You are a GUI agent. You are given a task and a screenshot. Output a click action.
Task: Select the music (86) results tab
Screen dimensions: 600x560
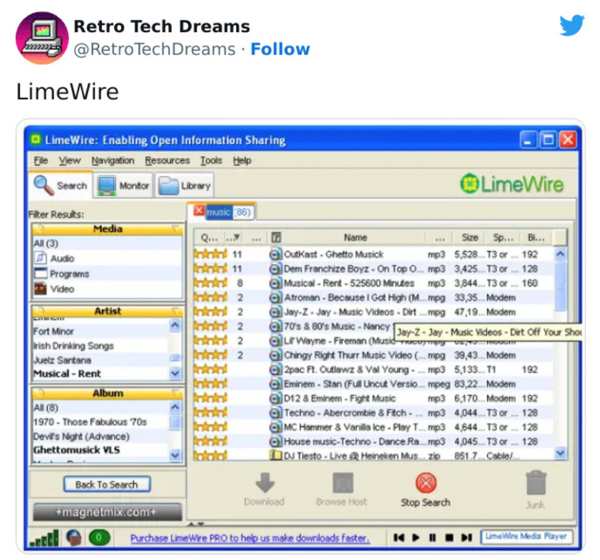228,212
